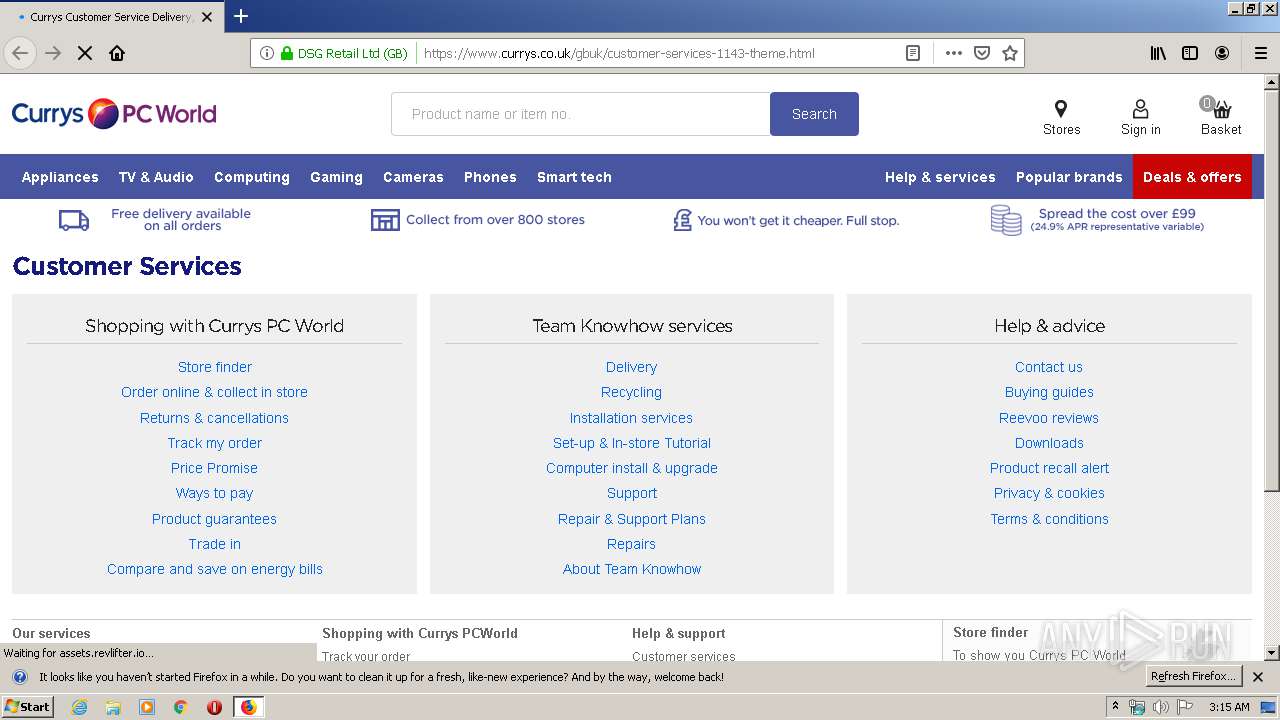Open the Firefox hamburger menu
This screenshot has height=720, width=1280.
coord(1260,53)
